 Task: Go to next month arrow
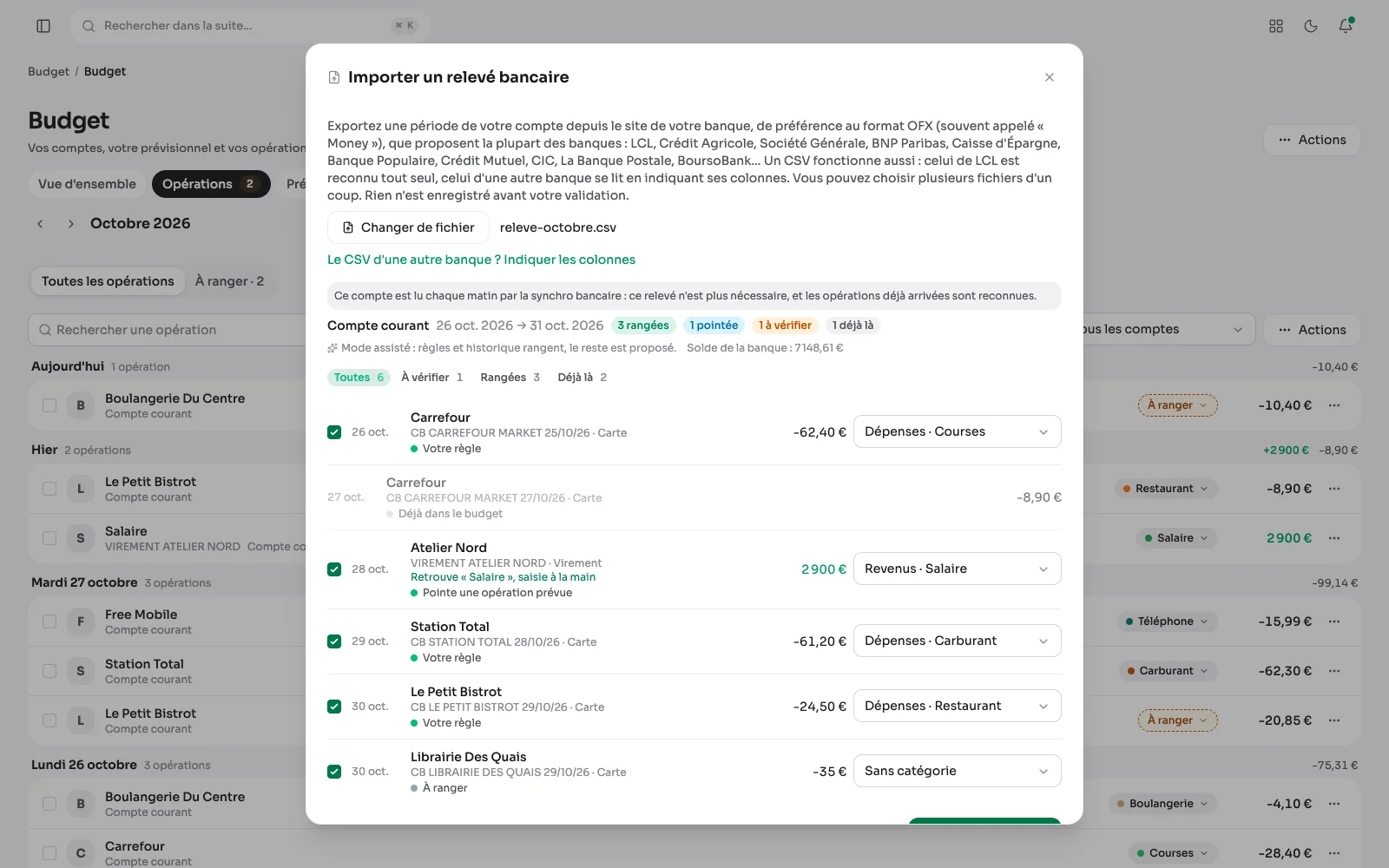71,224
